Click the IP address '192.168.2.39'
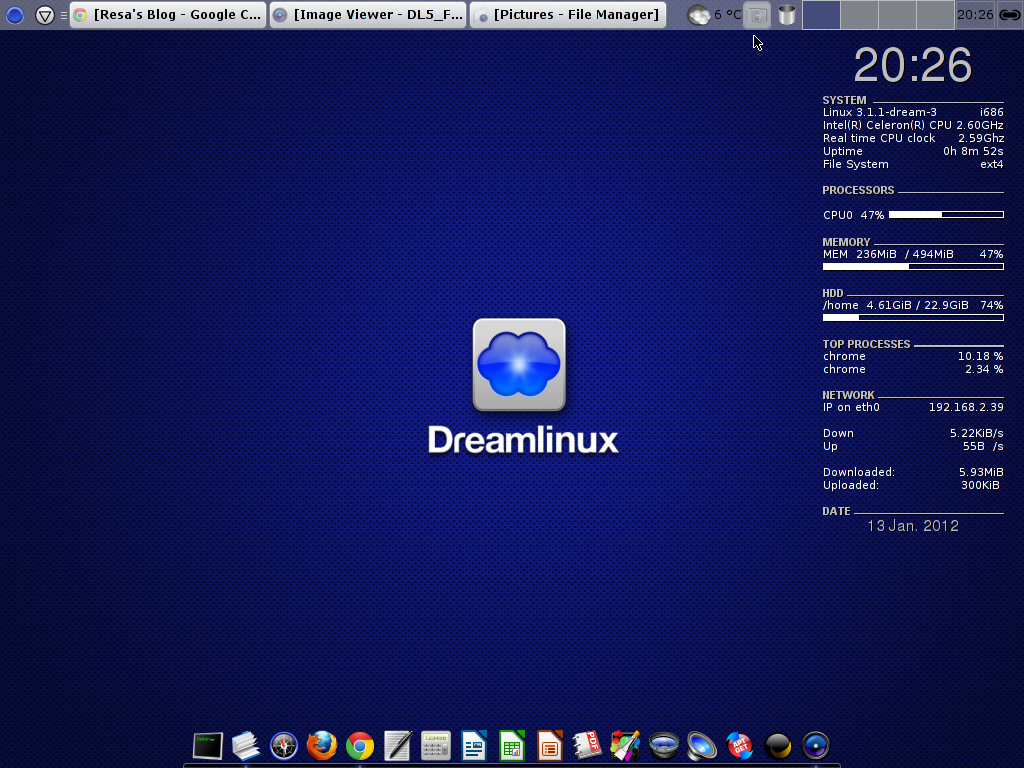Viewport: 1024px width, 768px height. click(966, 408)
